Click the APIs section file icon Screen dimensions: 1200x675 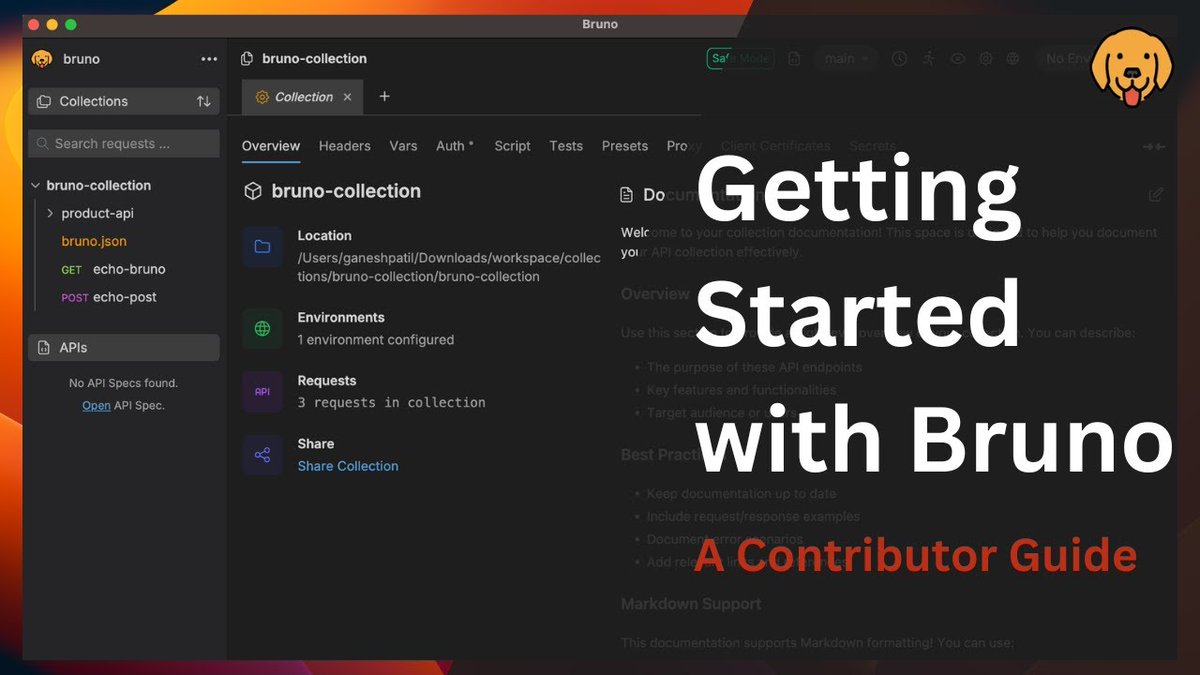(x=44, y=348)
